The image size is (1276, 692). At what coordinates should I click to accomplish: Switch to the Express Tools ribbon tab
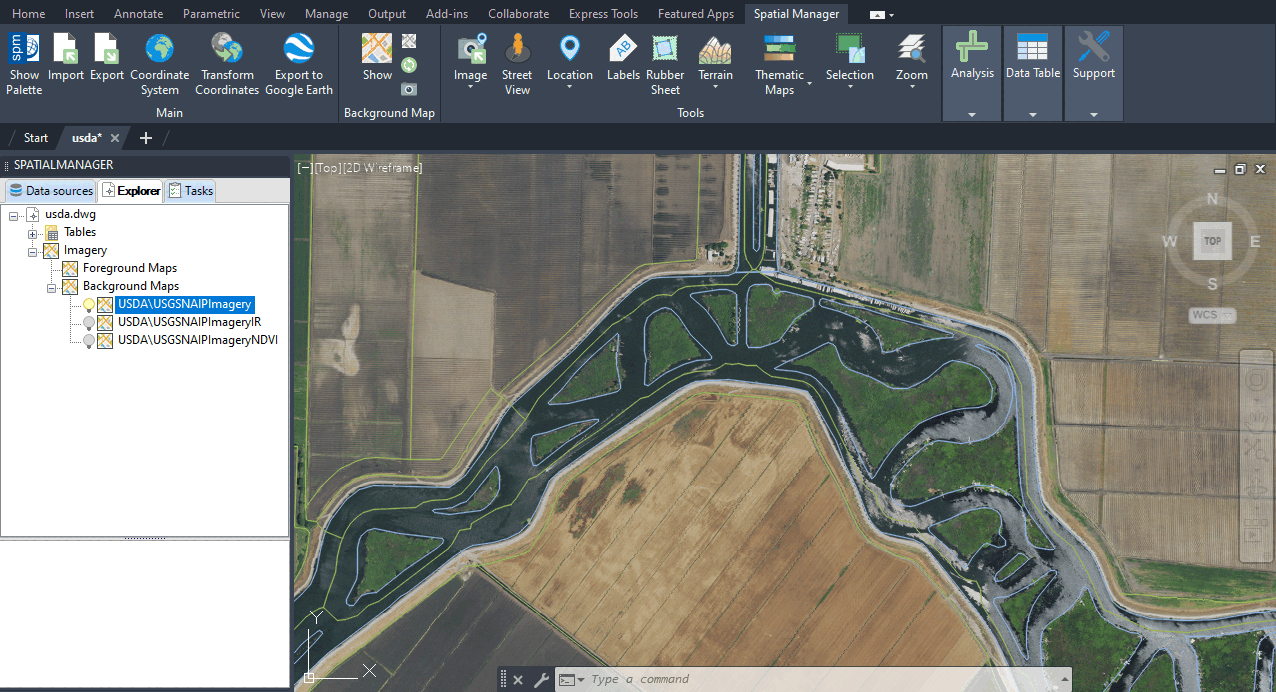[x=603, y=14]
